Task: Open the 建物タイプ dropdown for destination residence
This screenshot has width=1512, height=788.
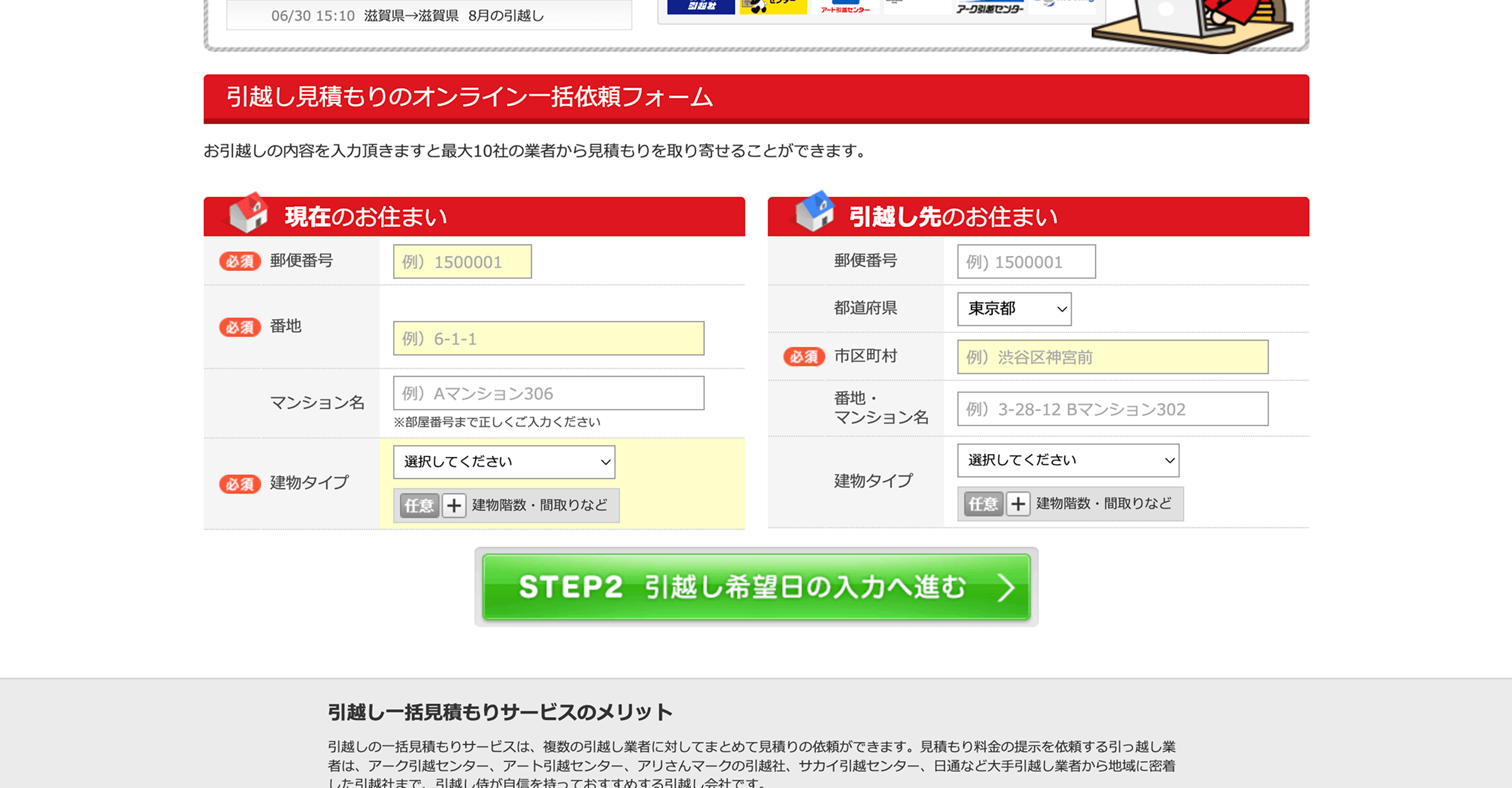Action: click(x=1068, y=461)
